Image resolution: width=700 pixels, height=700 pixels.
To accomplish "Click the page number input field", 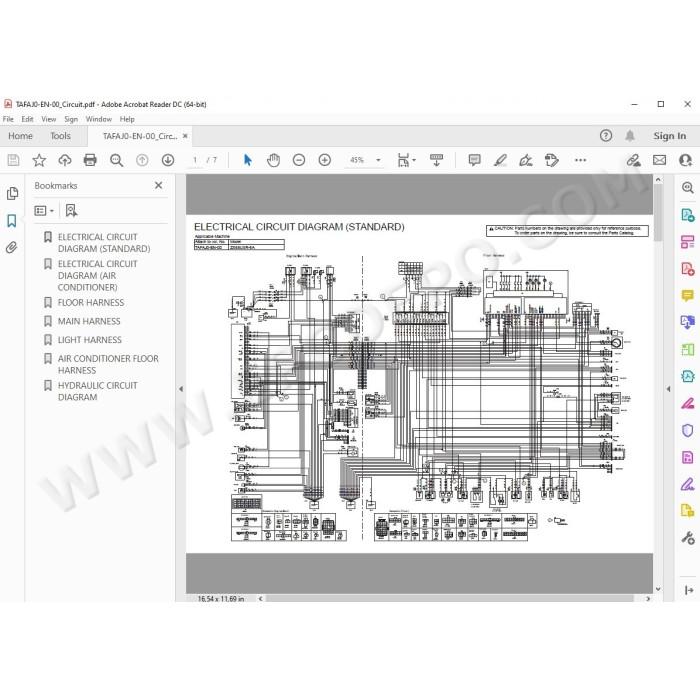I will (x=195, y=160).
